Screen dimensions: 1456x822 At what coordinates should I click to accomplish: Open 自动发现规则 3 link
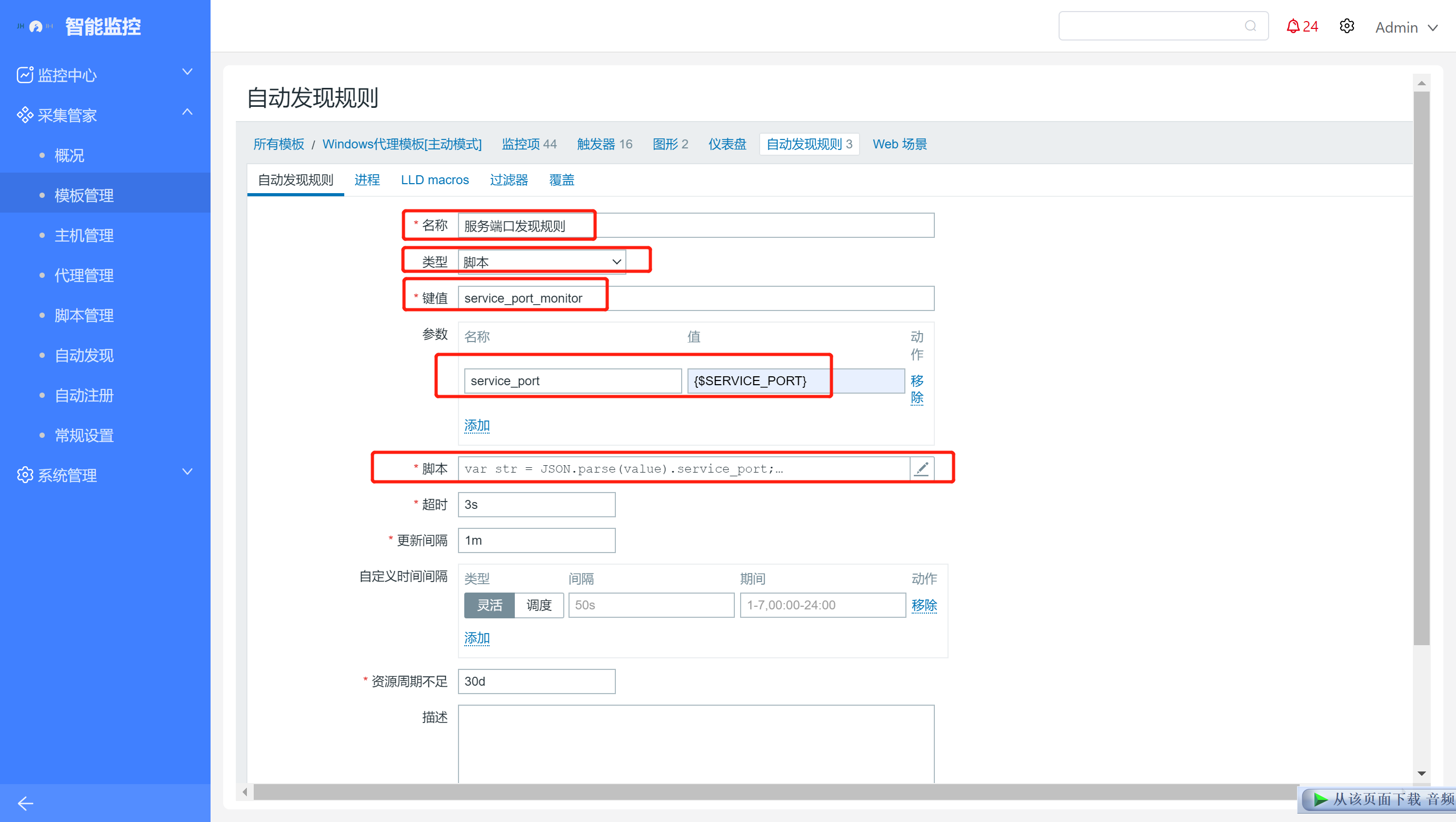(810, 144)
